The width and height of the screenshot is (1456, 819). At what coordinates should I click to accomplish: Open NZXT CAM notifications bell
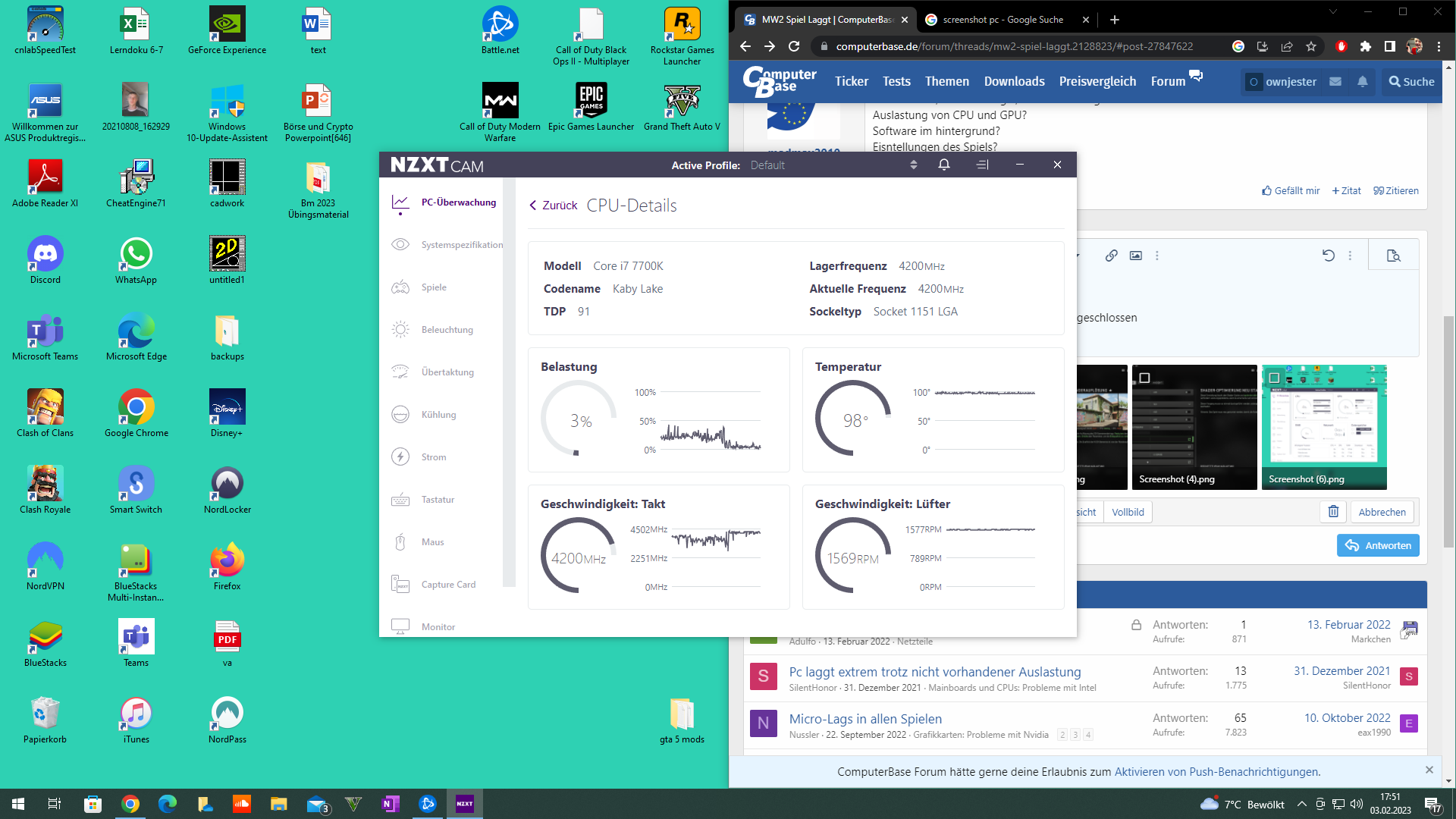(x=944, y=165)
